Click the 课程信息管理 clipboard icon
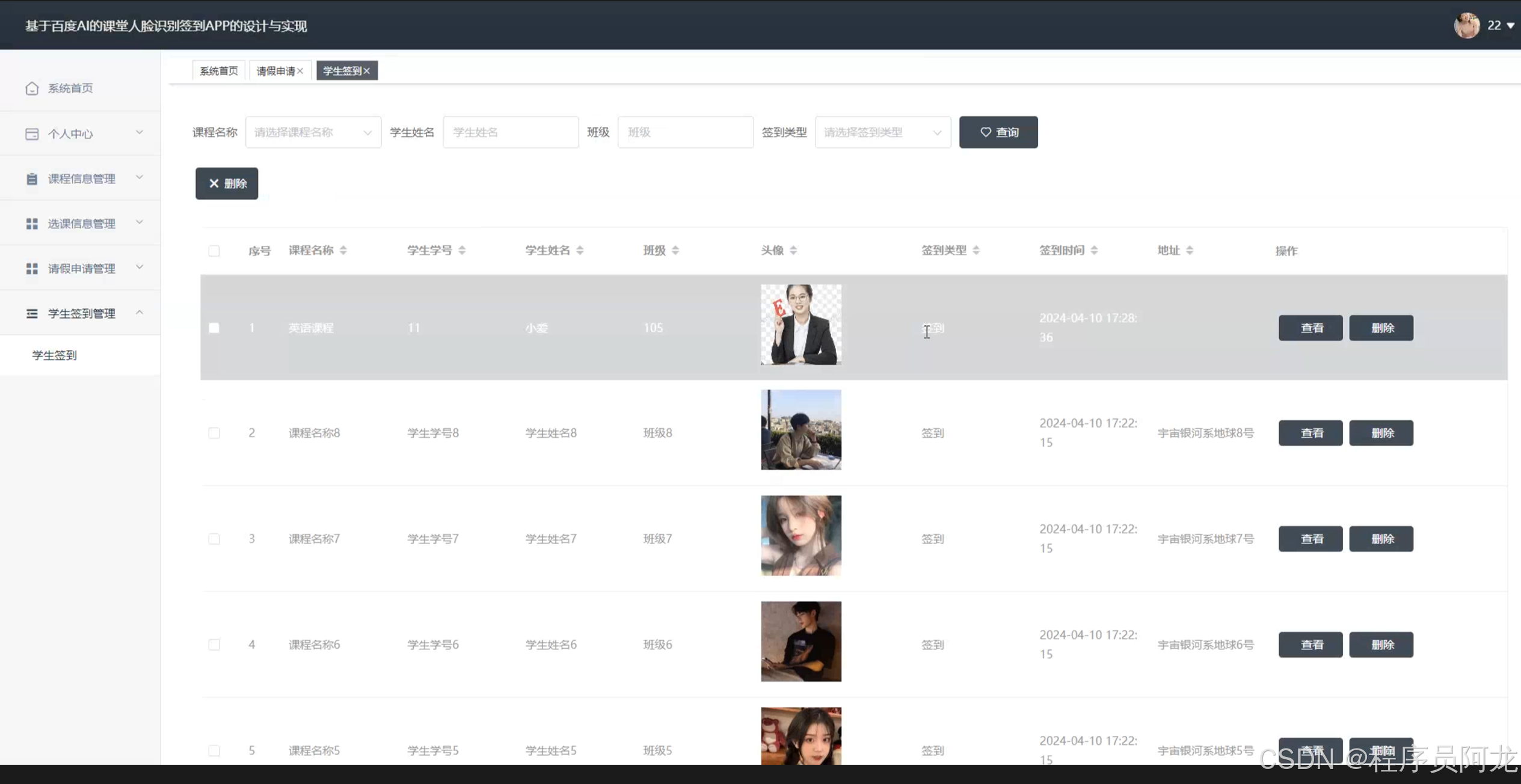The image size is (1521, 784). [32, 179]
